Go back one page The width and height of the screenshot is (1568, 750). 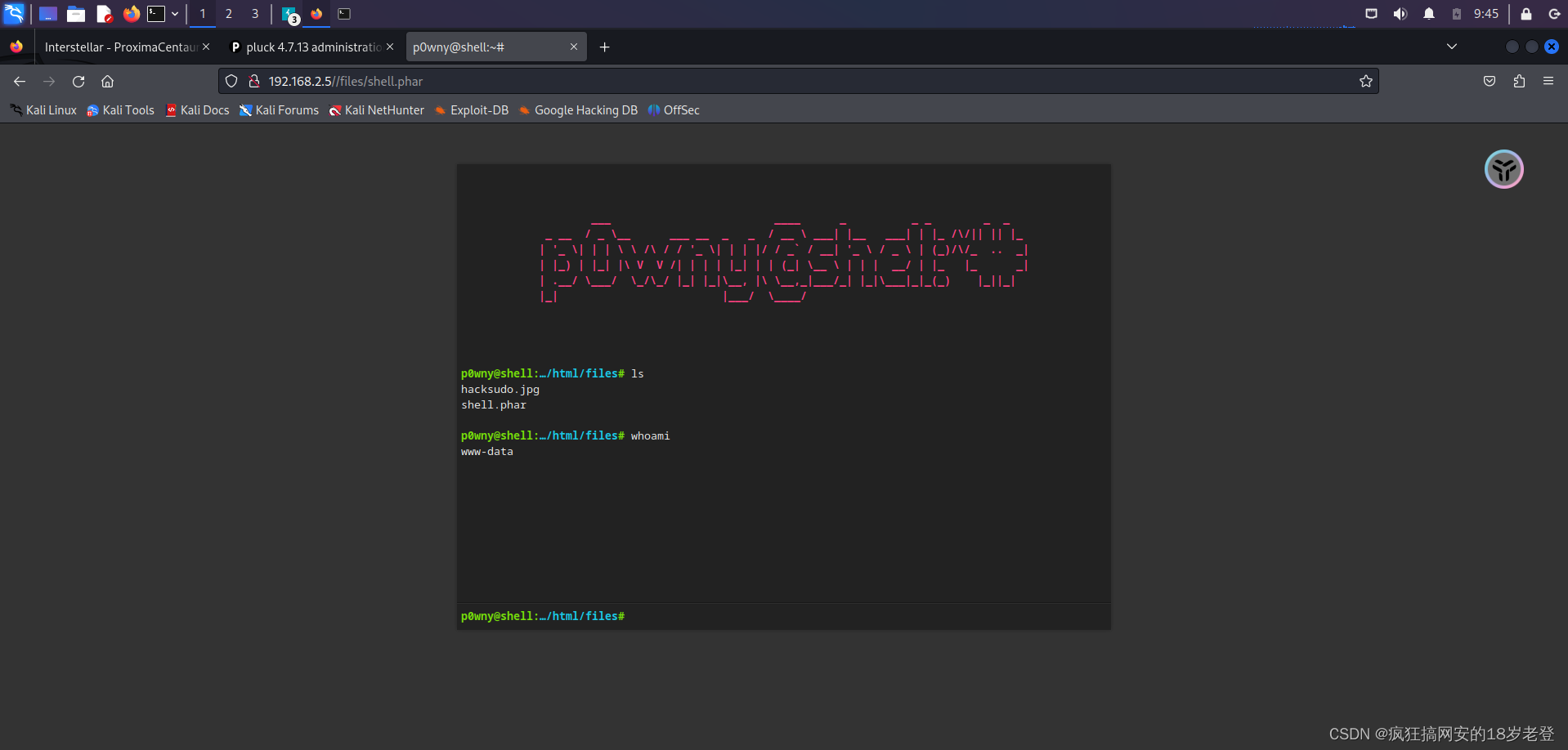coord(20,81)
